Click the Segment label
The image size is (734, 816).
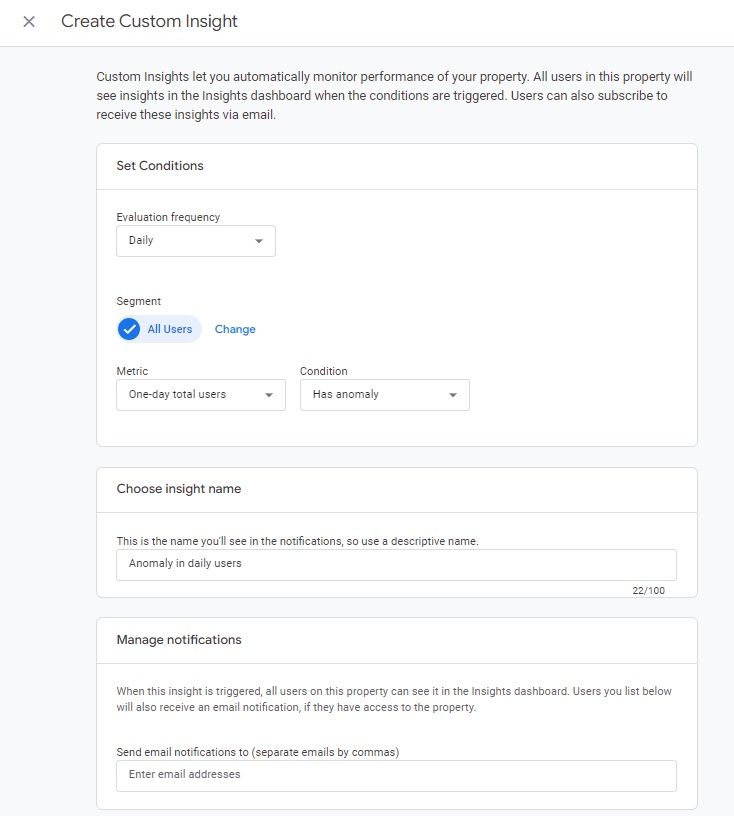point(138,301)
